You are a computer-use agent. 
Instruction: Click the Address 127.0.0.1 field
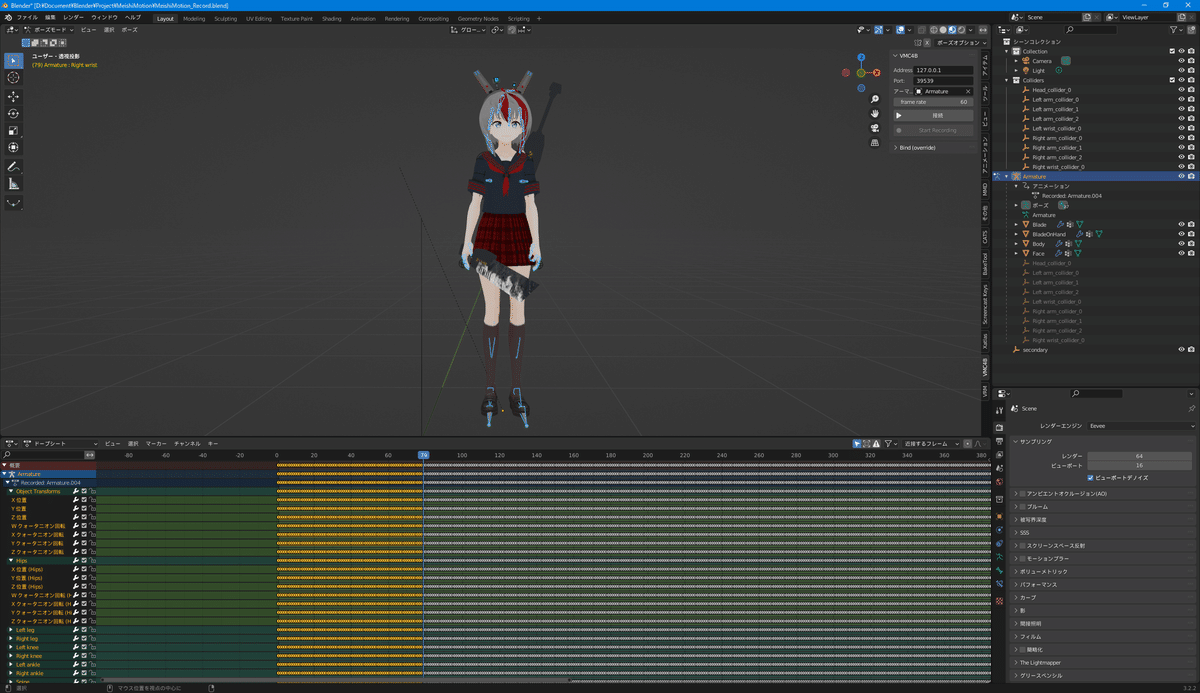click(943, 70)
